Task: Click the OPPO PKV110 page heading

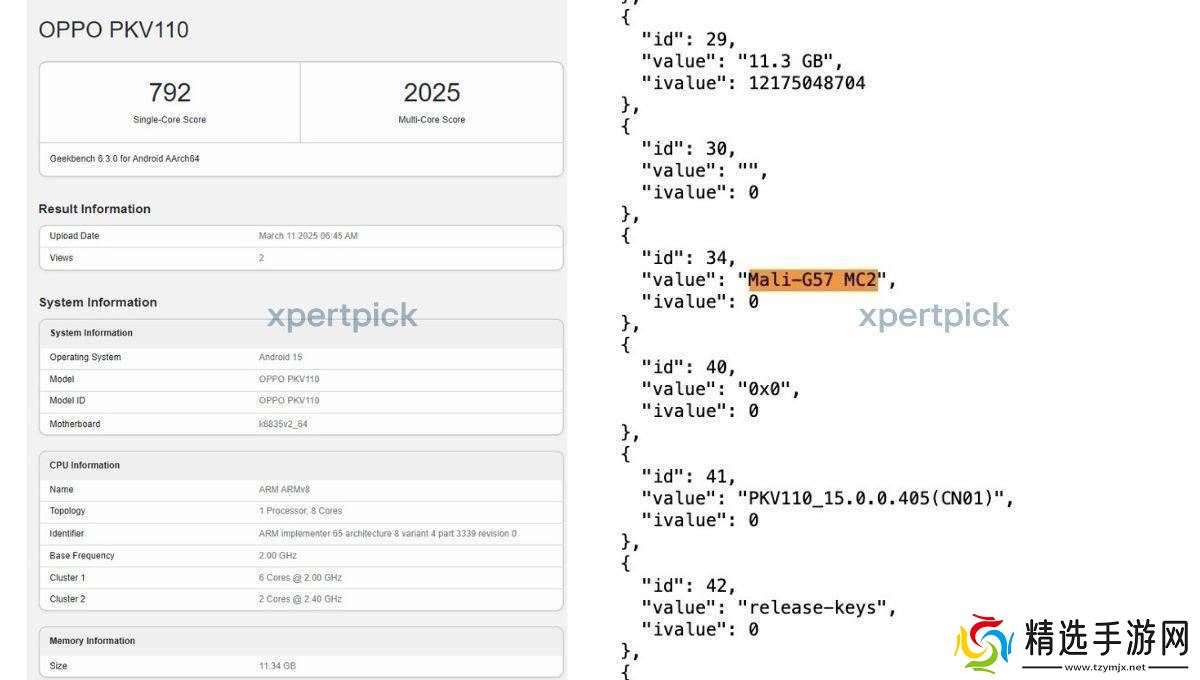Action: pos(113,30)
